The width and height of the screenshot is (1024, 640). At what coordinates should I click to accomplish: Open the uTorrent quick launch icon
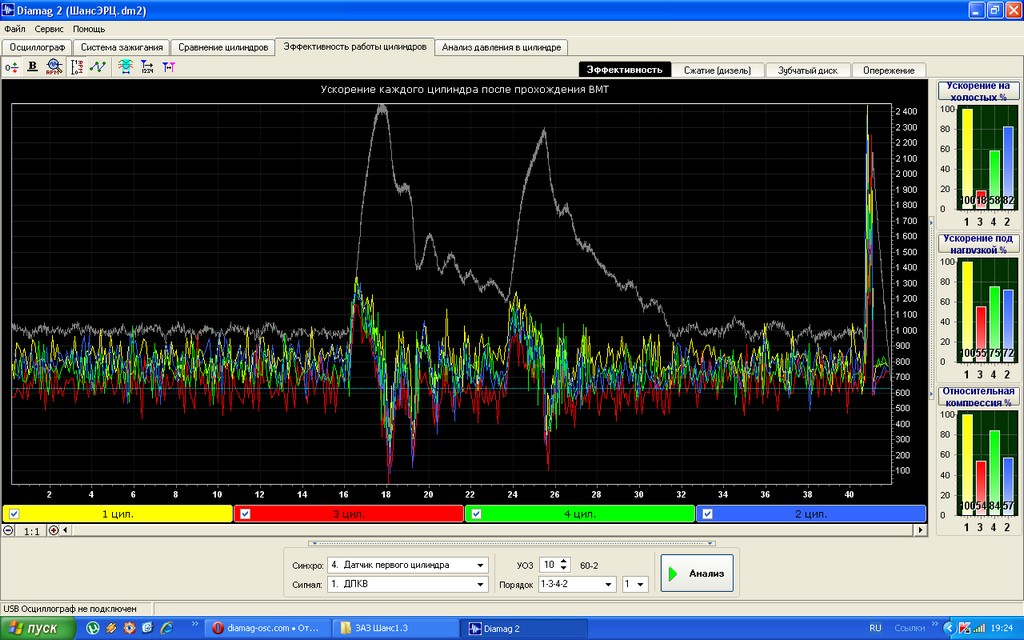pos(93,628)
